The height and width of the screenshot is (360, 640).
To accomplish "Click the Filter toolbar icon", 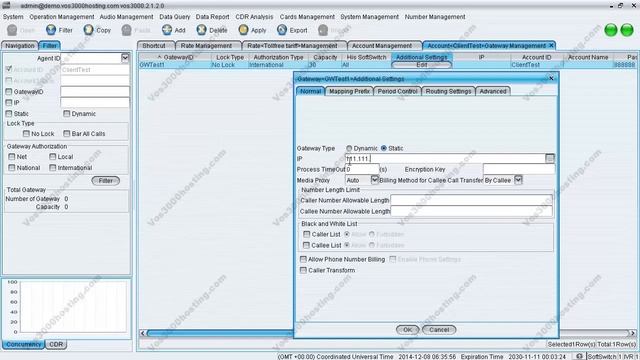I will [x=51, y=30].
